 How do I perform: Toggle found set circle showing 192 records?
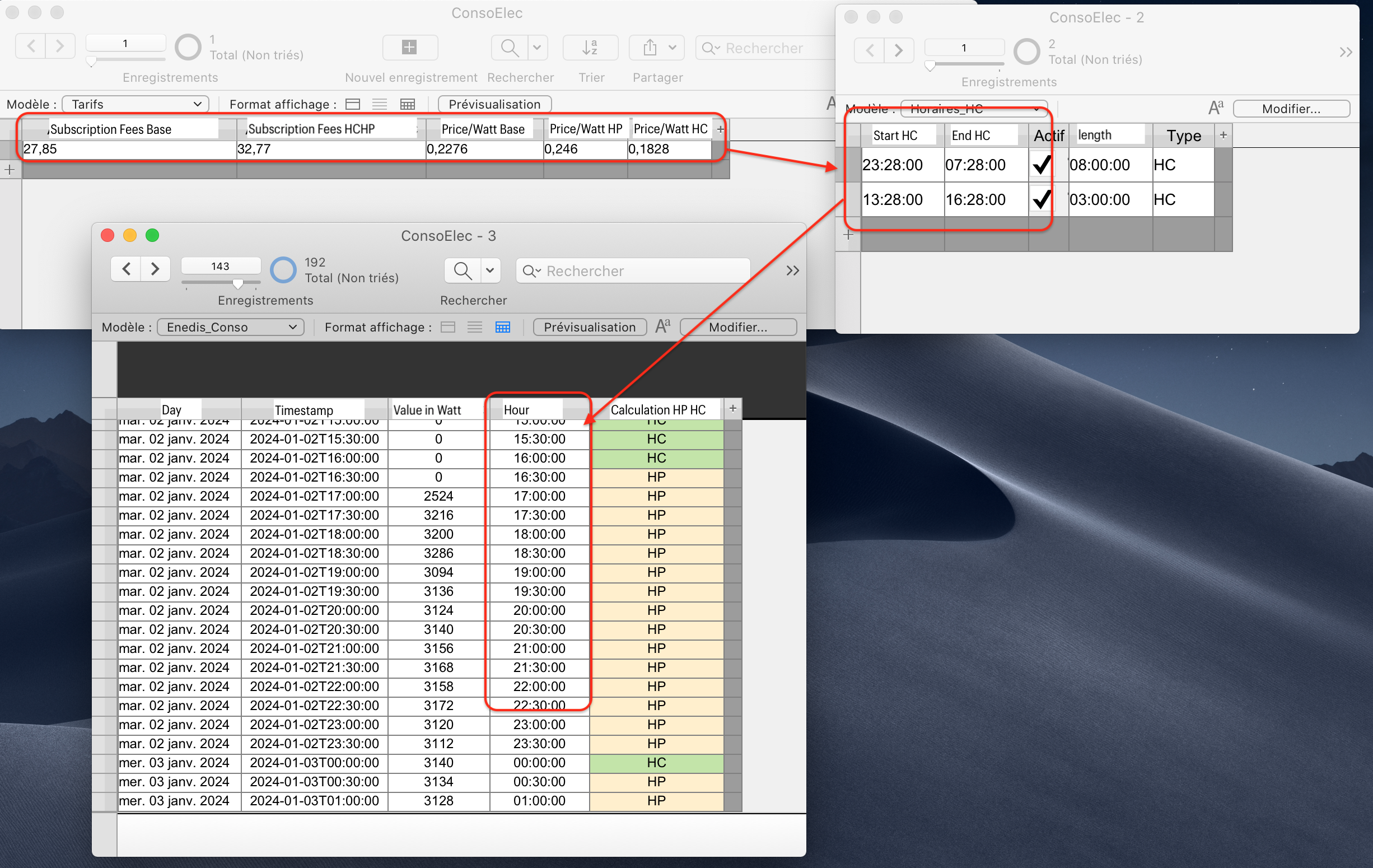tap(283, 270)
